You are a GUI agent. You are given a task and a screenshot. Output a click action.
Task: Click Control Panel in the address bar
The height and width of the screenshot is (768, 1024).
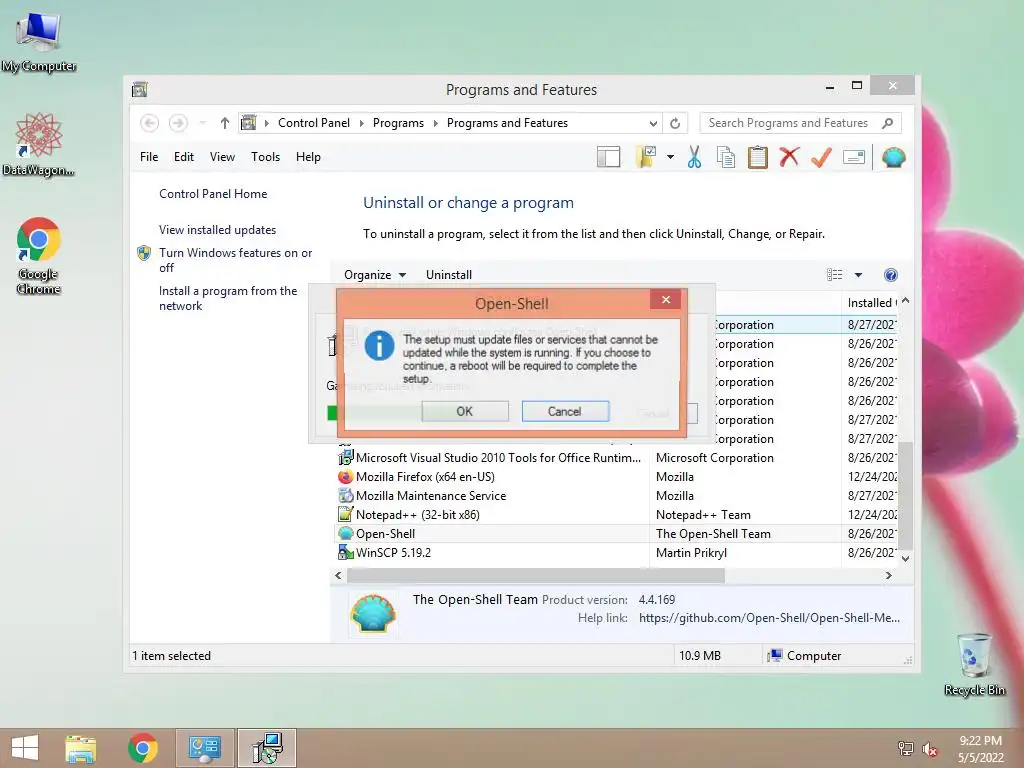tap(313, 123)
